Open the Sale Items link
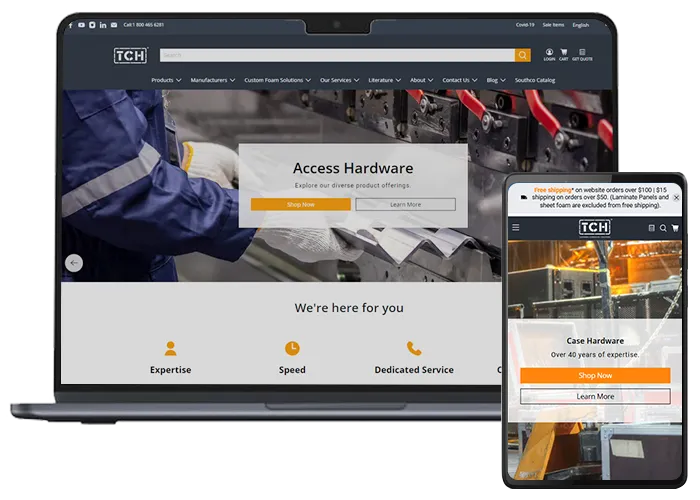 pyautogui.click(x=553, y=25)
